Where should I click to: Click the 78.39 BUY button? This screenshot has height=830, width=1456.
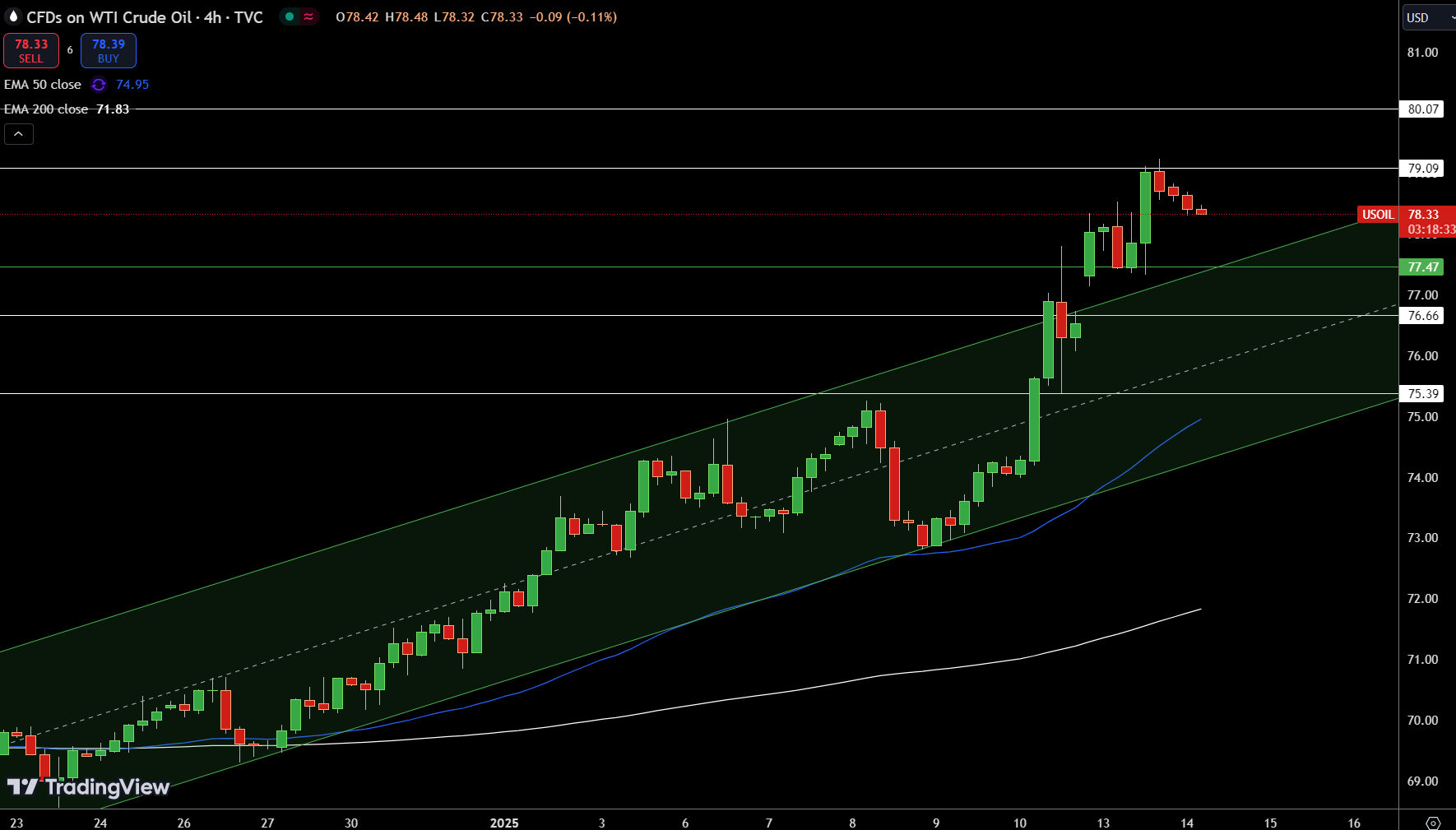tap(109, 50)
